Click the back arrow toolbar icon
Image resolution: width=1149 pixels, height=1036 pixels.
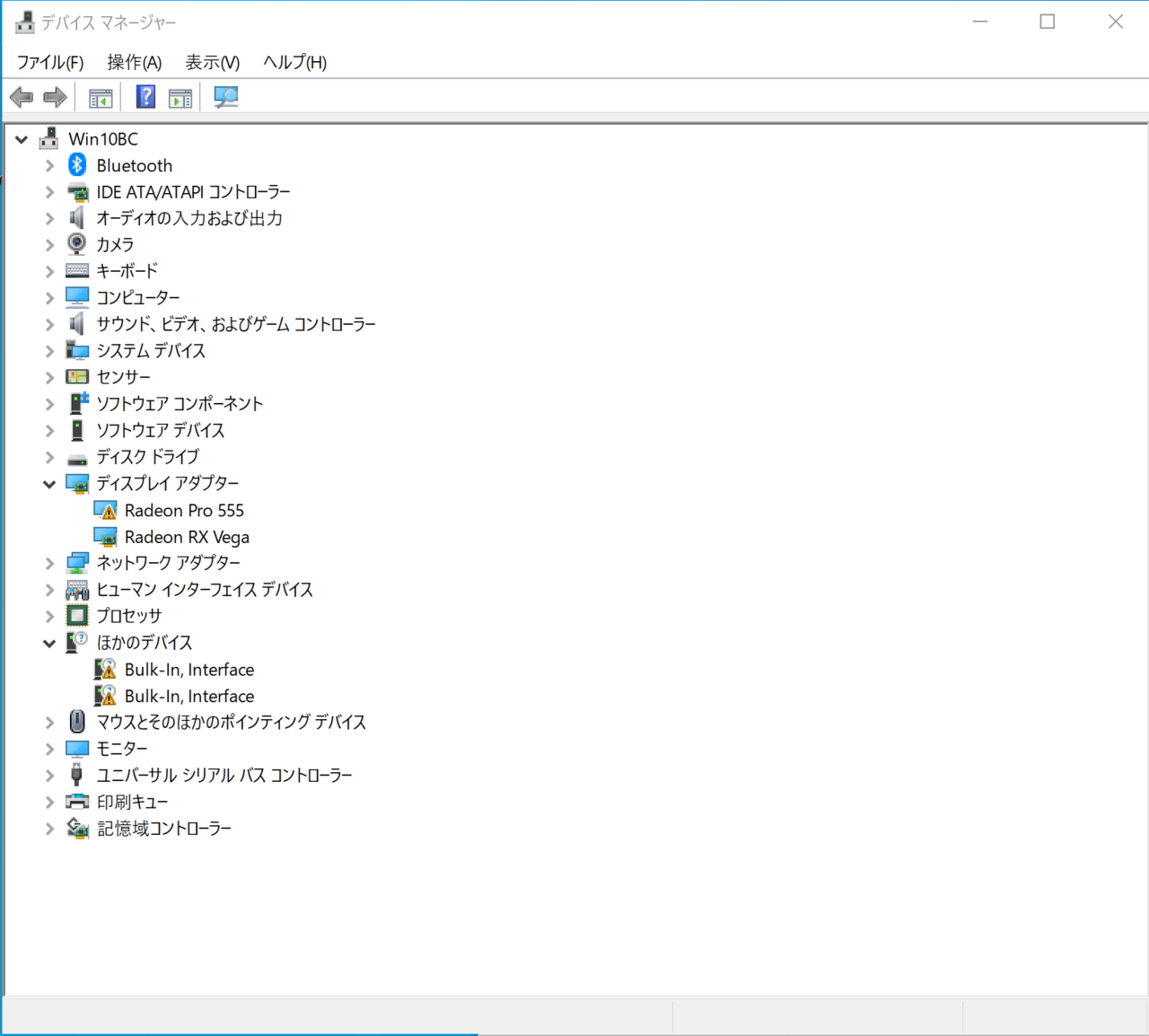pyautogui.click(x=22, y=97)
